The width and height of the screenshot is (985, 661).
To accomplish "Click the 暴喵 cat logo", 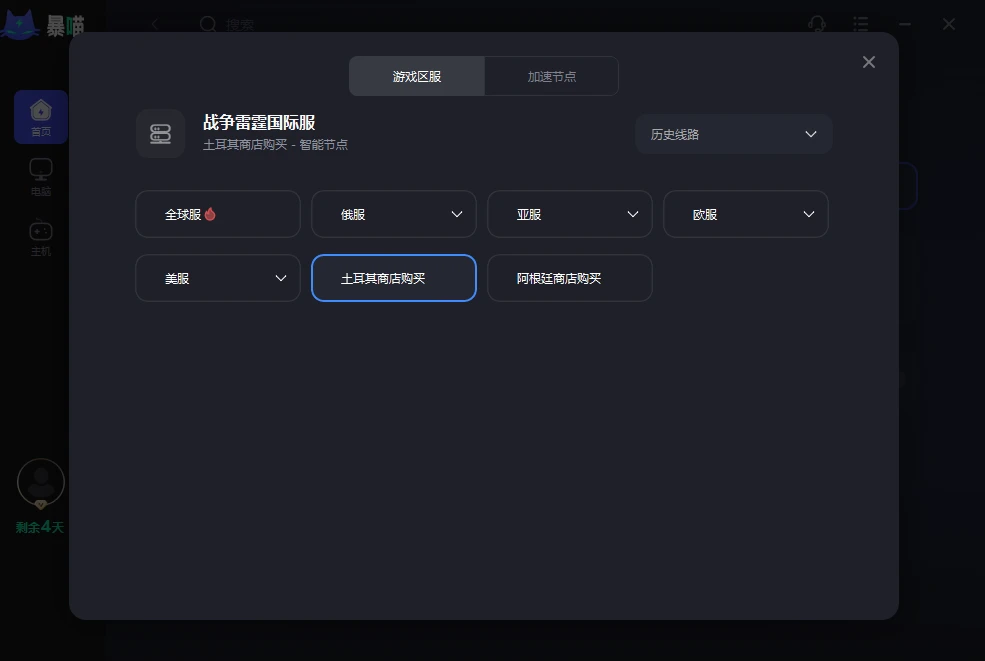I will click(21, 25).
